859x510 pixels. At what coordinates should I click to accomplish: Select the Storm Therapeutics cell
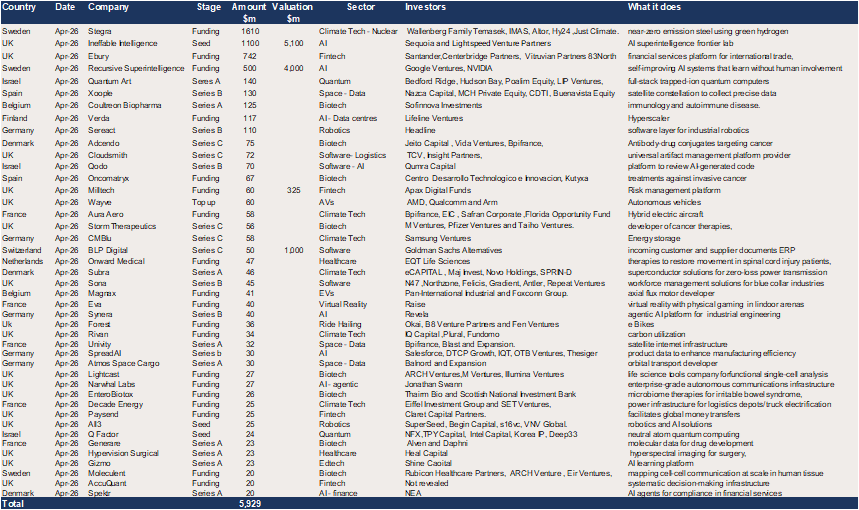(x=122, y=226)
